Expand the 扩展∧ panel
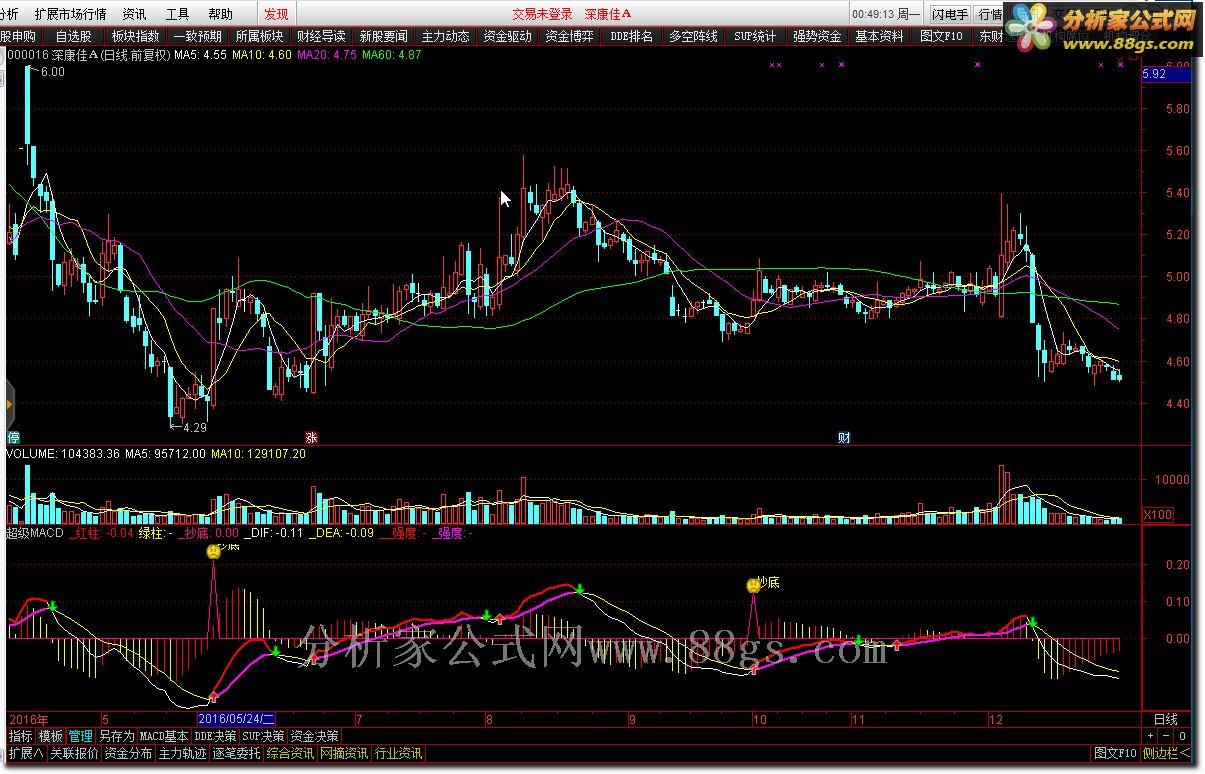Screen dimensions: 1205x774 pyautogui.click(x=26, y=753)
